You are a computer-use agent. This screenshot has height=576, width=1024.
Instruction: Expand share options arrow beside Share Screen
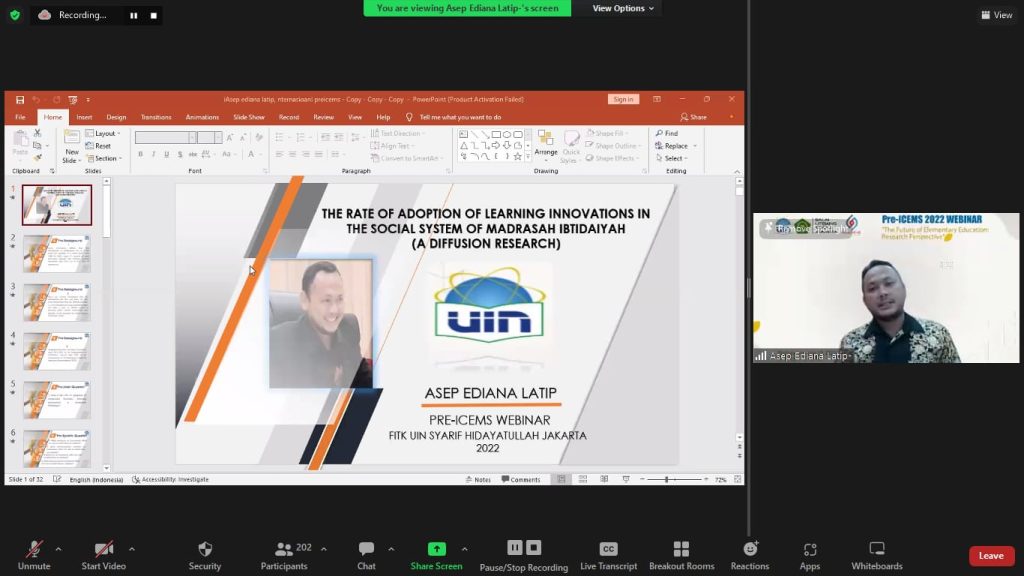click(x=464, y=549)
